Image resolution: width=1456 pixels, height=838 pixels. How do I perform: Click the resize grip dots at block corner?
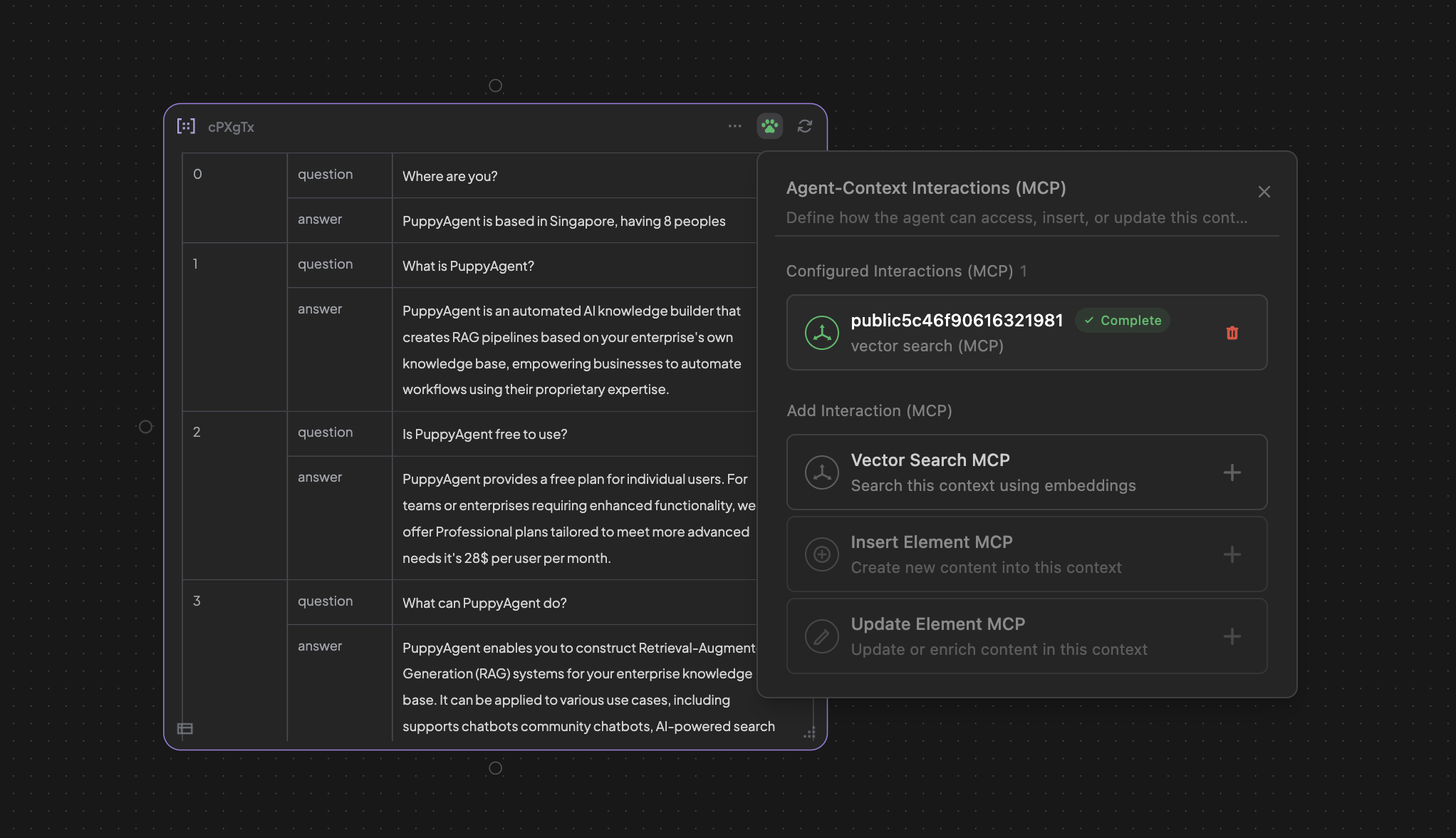(x=810, y=733)
